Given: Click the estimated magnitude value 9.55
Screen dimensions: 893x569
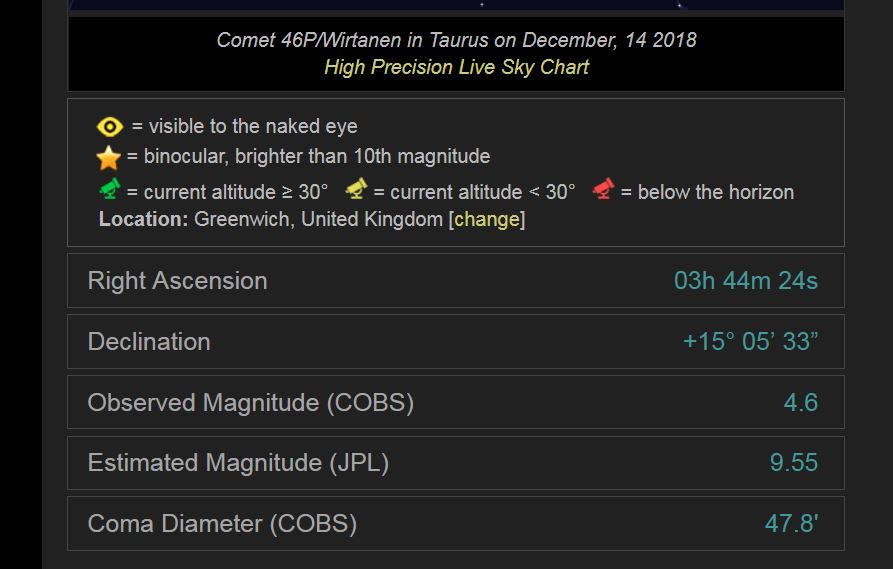Looking at the screenshot, I should 793,463.
